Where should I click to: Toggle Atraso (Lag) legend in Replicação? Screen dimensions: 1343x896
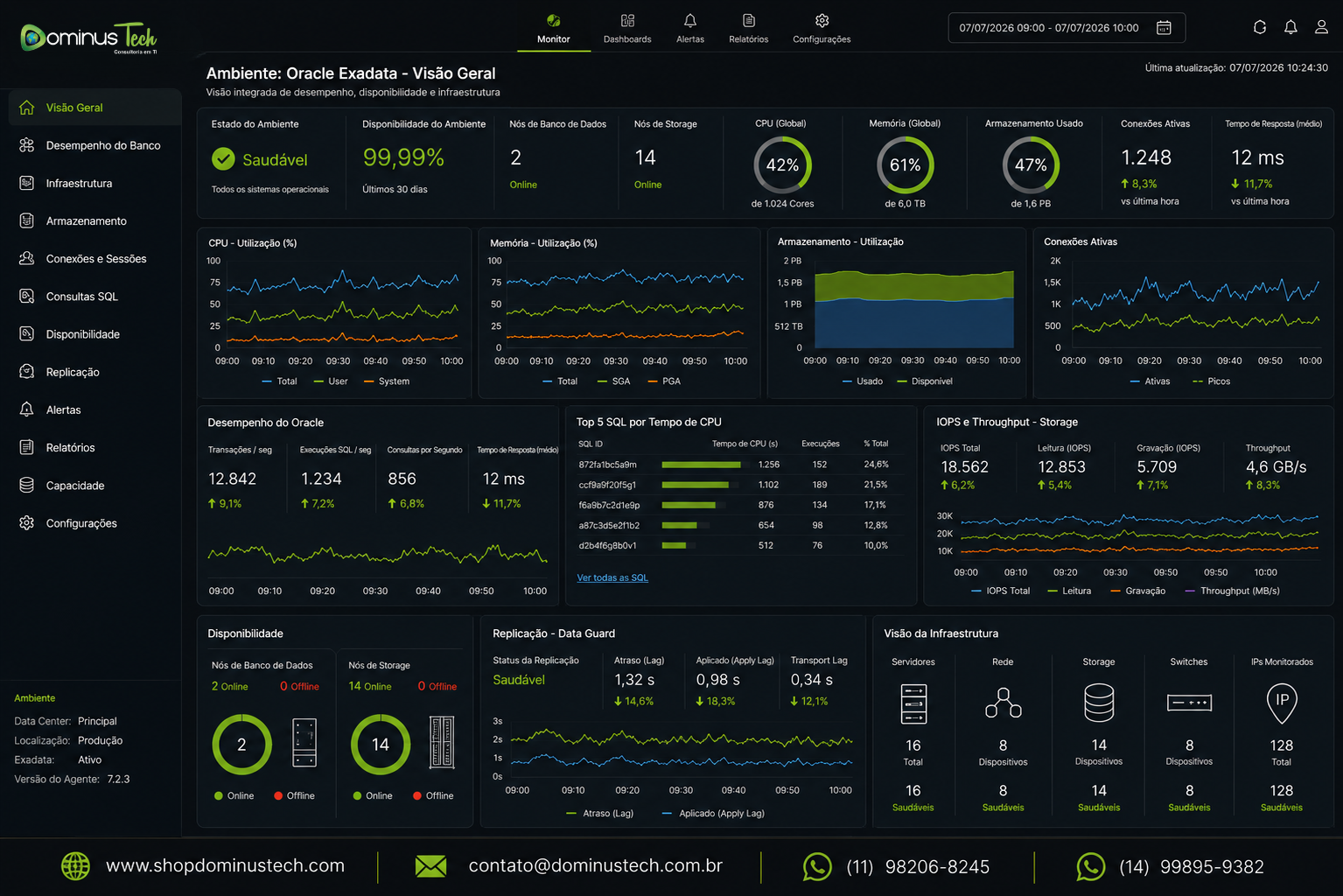599,814
